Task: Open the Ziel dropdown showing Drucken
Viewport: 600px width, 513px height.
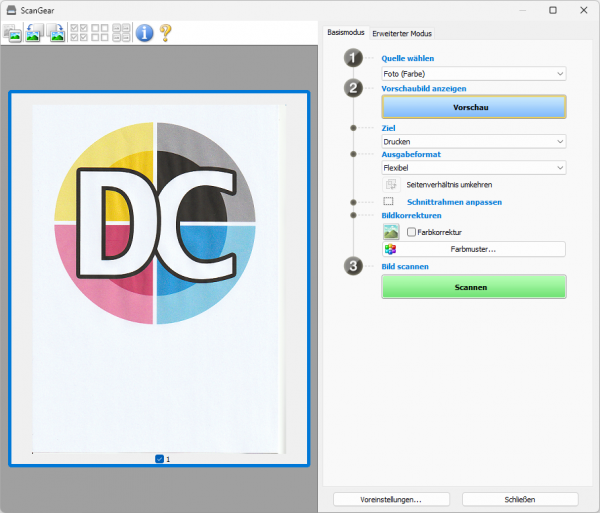Action: (x=474, y=141)
